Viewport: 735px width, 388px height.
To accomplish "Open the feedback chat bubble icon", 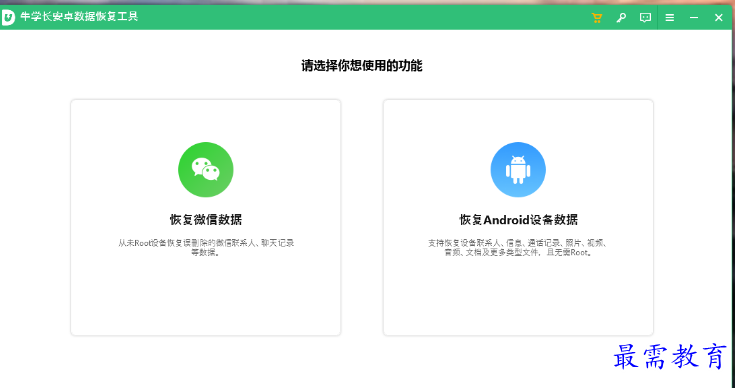I will tap(645, 18).
